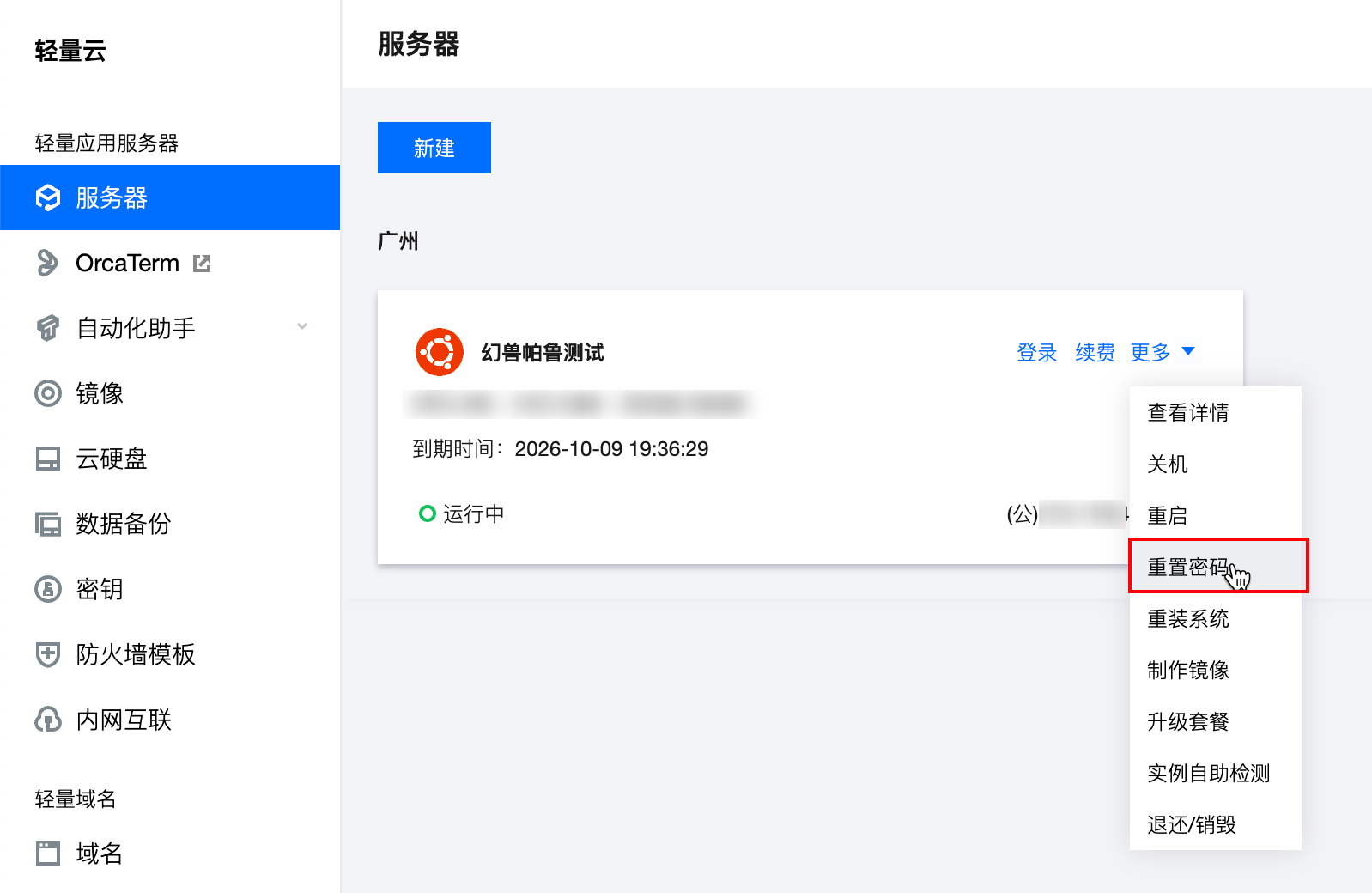Screen dimensions: 1372x893
Task: Click the (公) public IP label
Action: click(1022, 513)
